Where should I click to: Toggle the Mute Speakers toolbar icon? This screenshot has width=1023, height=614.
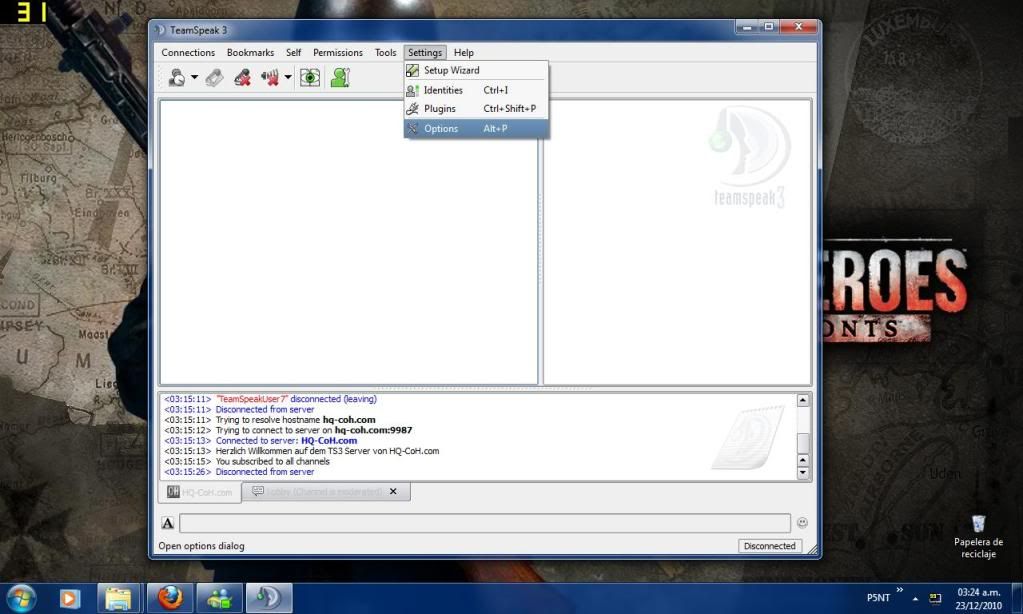coord(270,78)
